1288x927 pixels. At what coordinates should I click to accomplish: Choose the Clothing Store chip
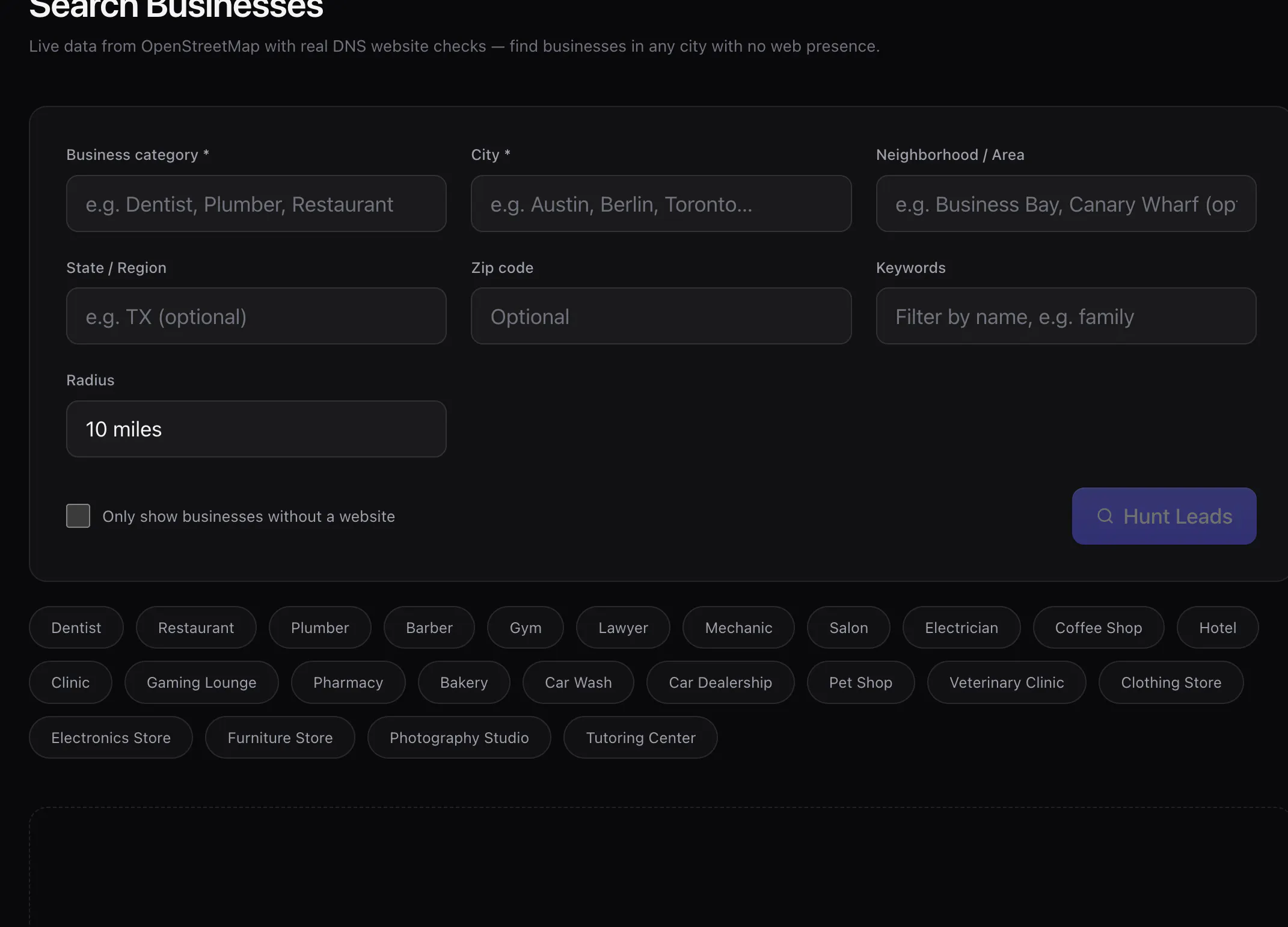[x=1171, y=682]
